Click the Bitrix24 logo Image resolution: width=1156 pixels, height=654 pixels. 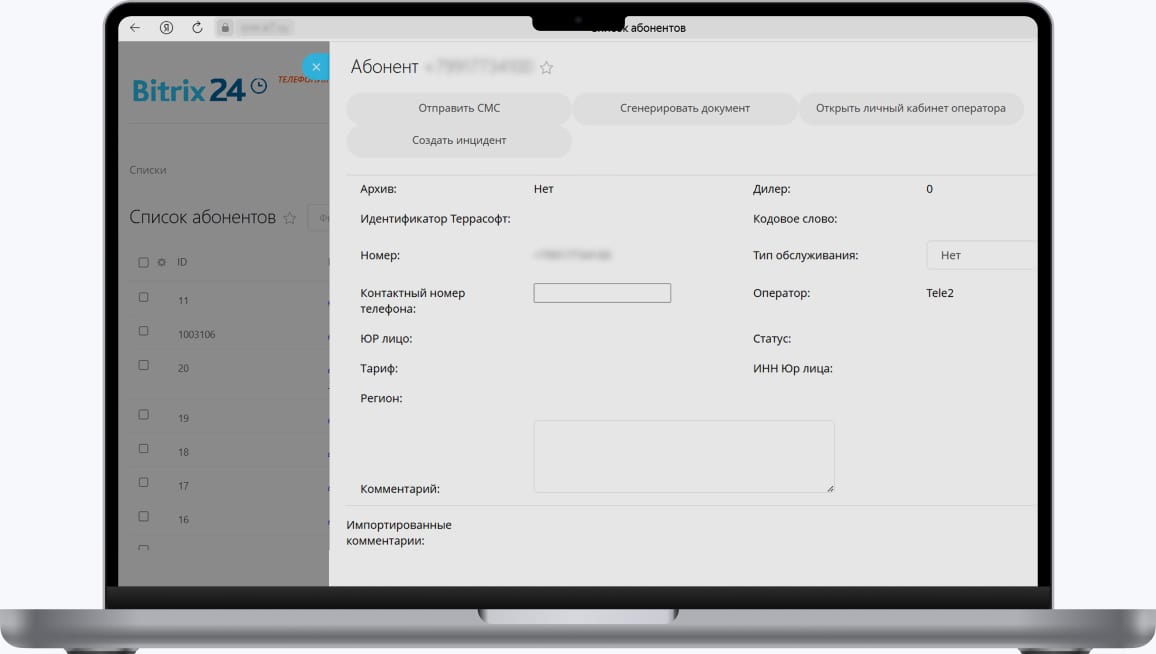pyautogui.click(x=199, y=90)
